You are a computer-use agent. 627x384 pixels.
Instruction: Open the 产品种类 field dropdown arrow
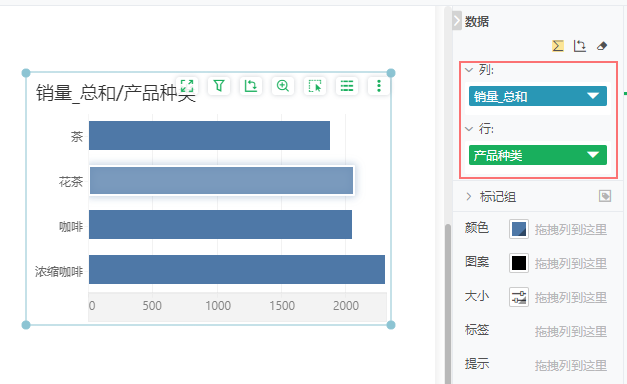tap(593, 155)
